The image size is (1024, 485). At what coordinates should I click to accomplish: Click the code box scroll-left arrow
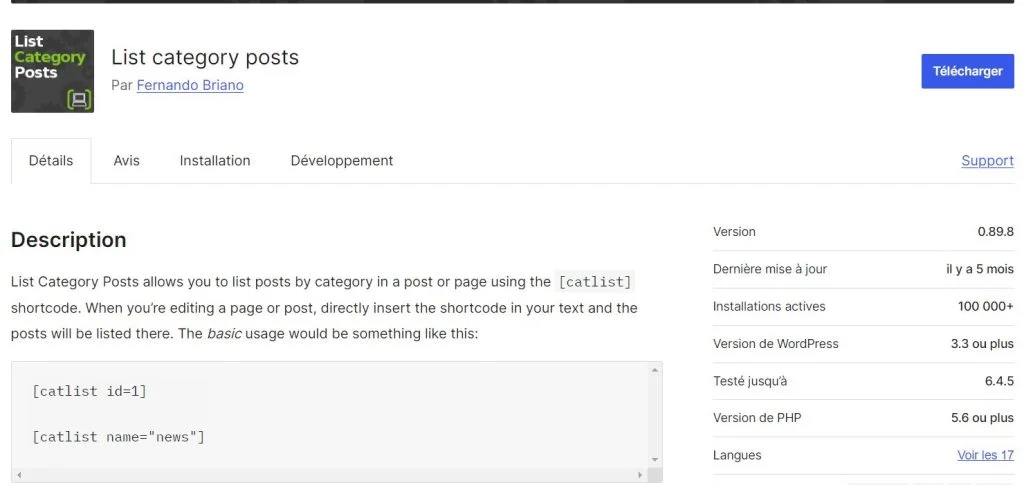click(x=18, y=475)
